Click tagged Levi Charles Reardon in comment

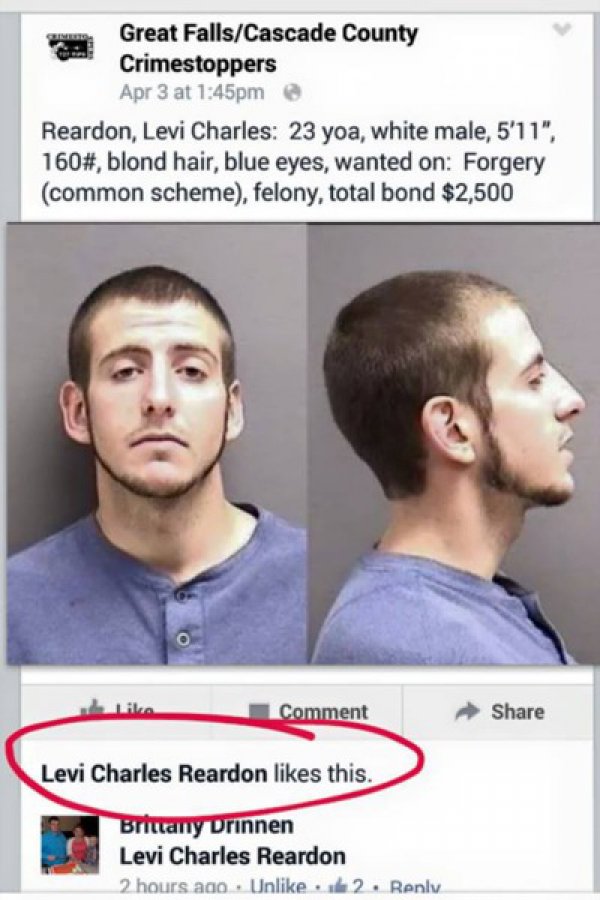click(233, 856)
